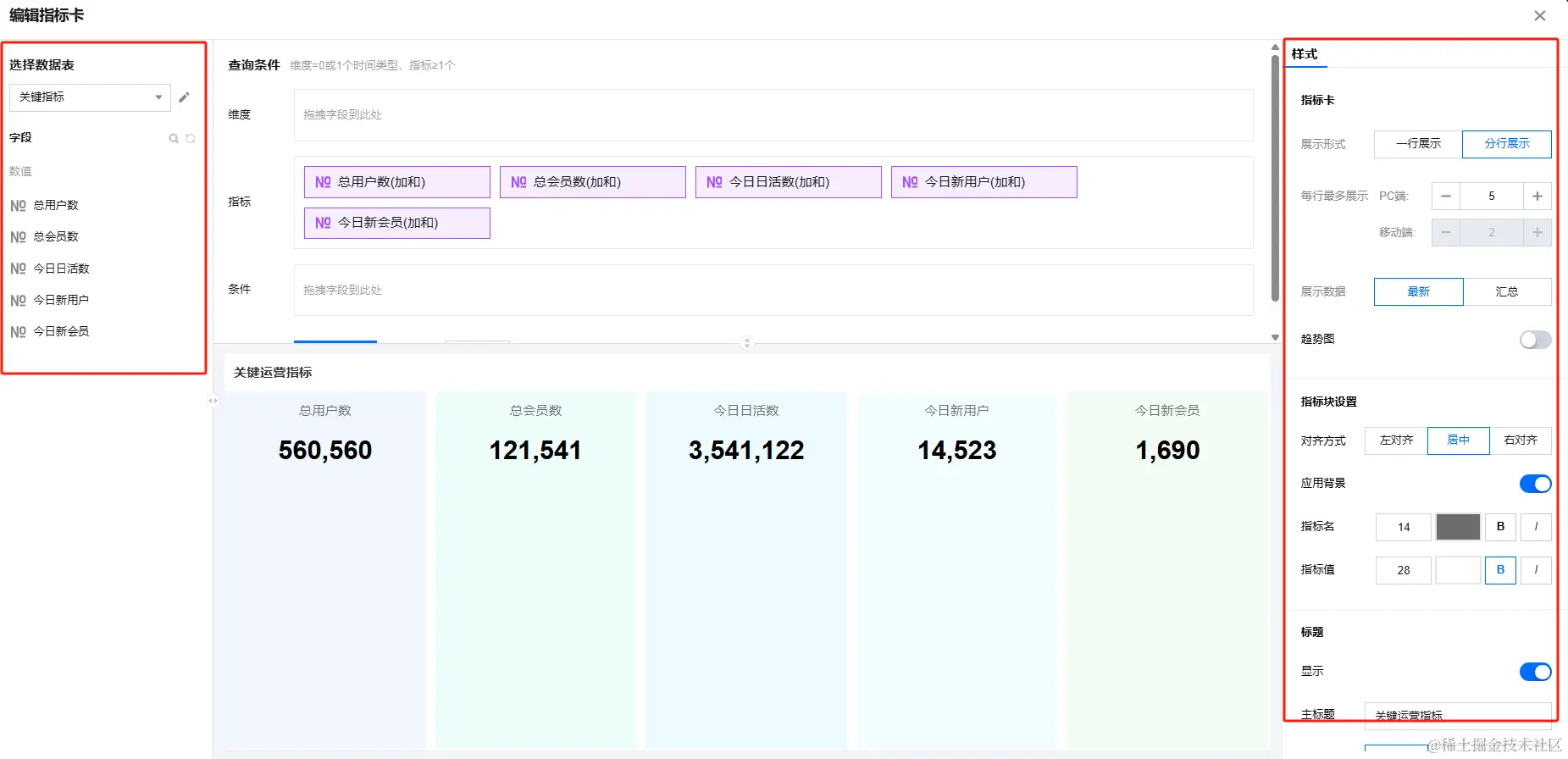
Task: Open the 指标名 gray color swatch
Action: click(x=1458, y=527)
